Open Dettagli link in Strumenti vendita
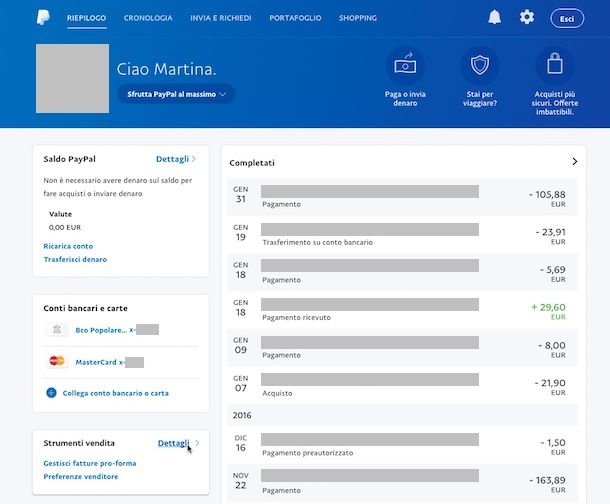 coord(173,443)
